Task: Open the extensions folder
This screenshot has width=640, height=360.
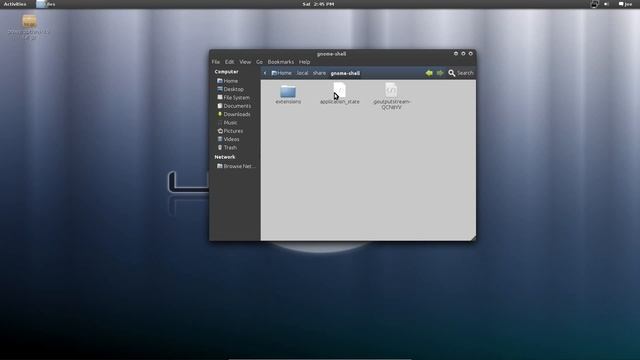Action: [288, 94]
